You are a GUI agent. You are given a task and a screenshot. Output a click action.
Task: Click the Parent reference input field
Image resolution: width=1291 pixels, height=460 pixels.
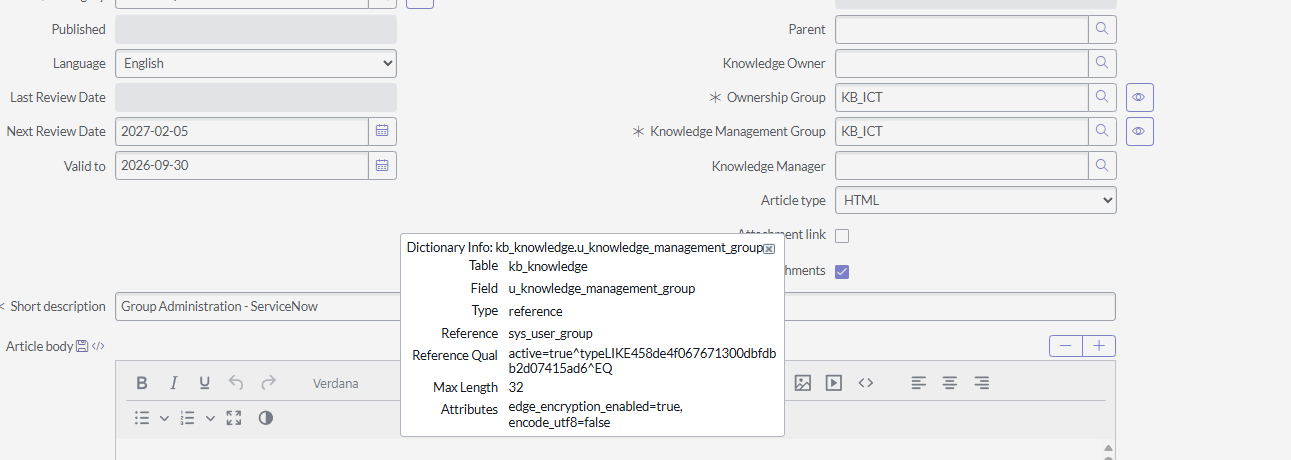[962, 29]
